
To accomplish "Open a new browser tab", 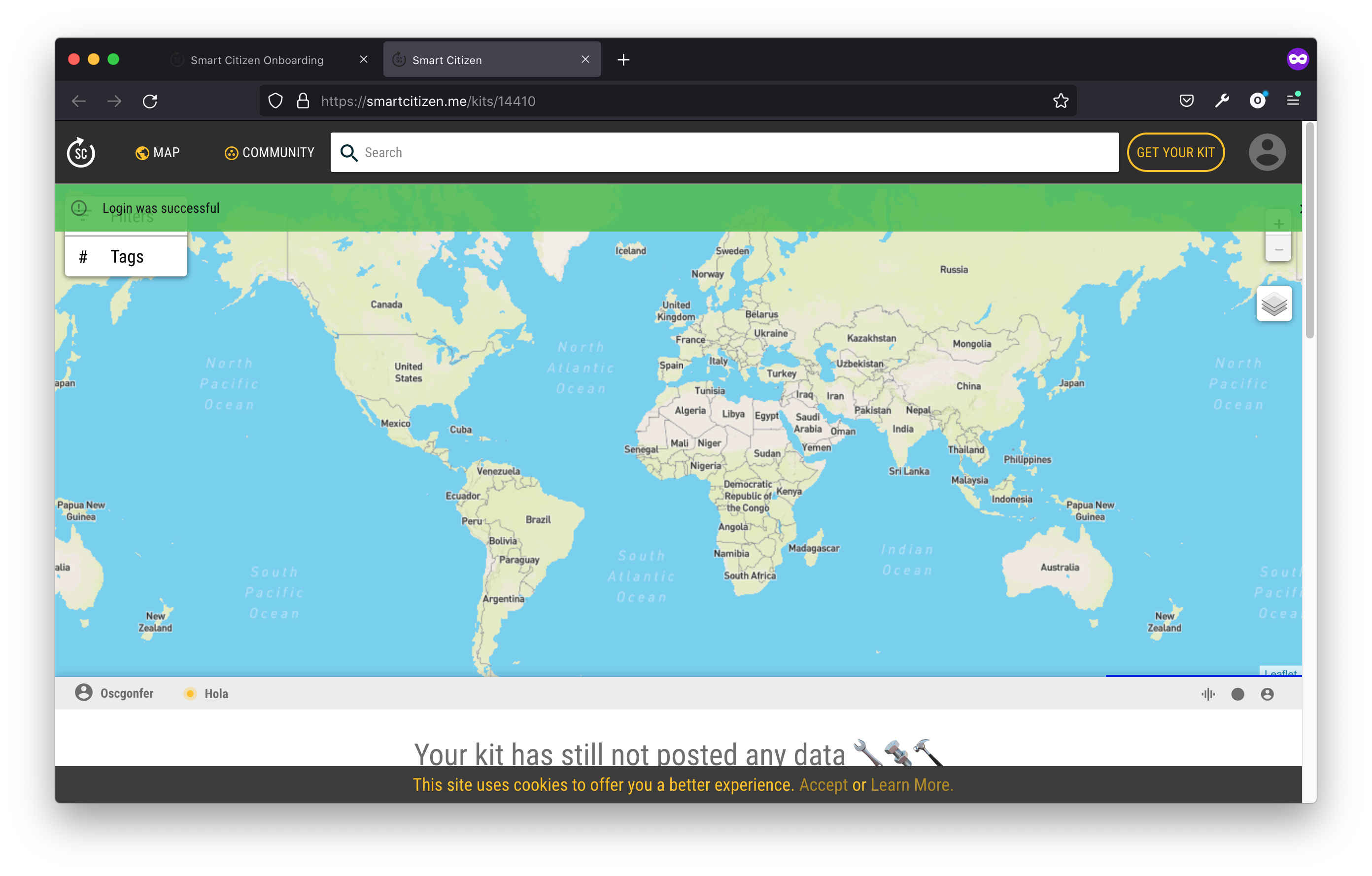I will 623,60.
